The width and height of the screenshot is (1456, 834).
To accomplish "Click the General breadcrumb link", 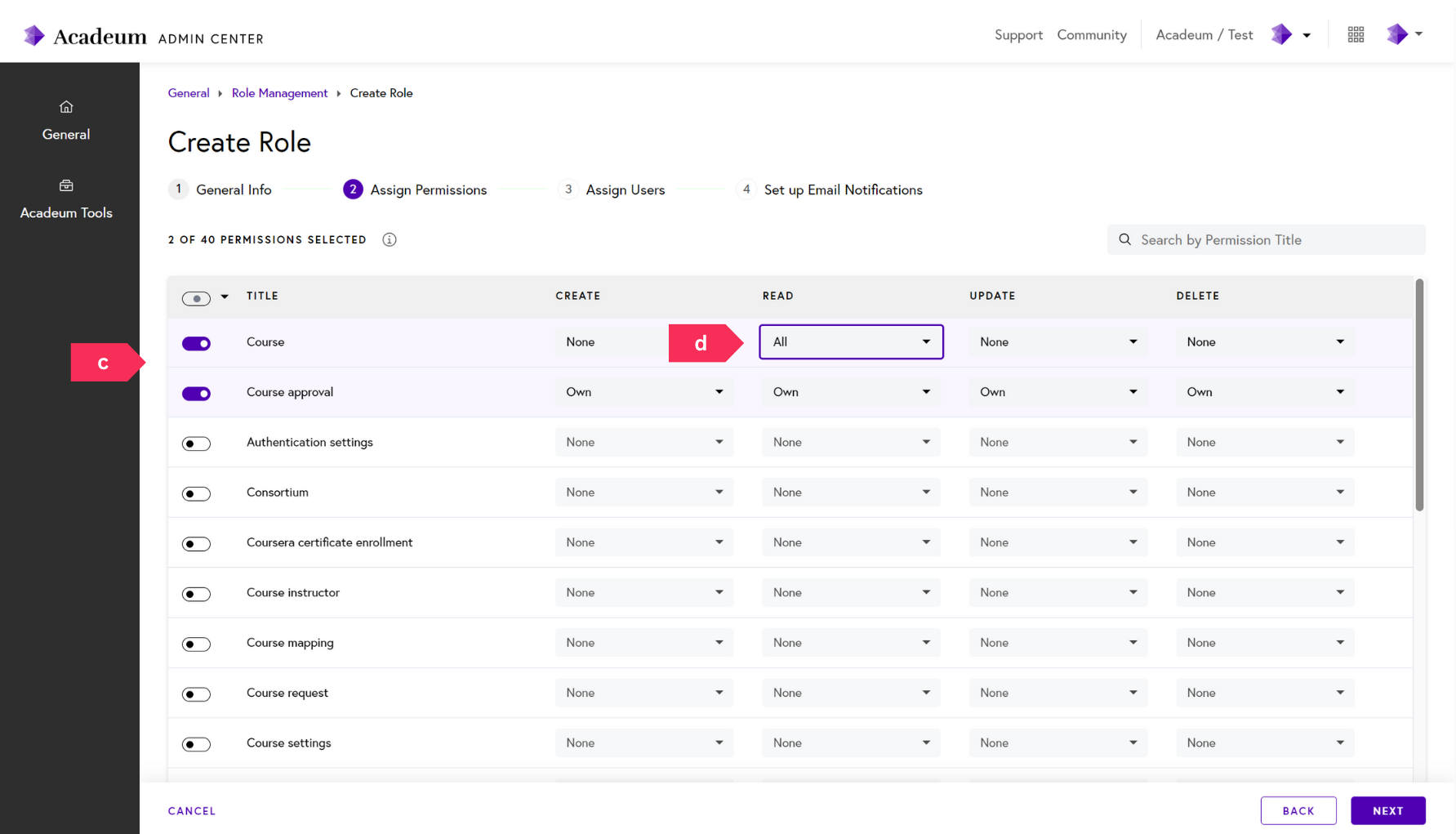I will (189, 93).
